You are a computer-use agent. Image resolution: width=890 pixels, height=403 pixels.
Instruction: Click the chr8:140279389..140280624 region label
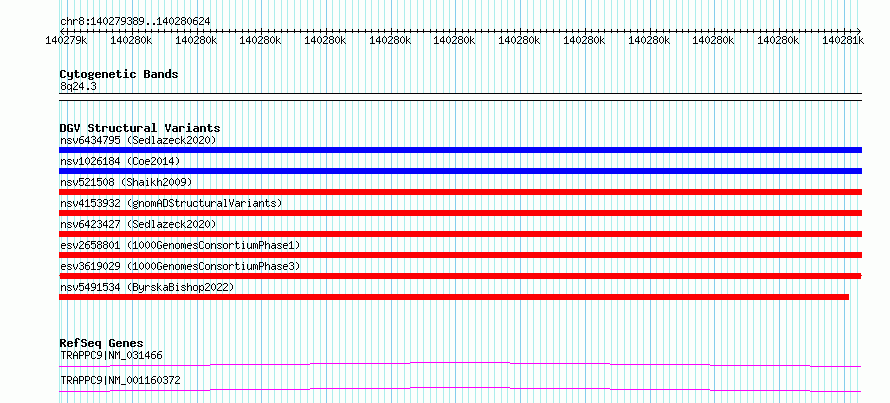[x=135, y=21]
